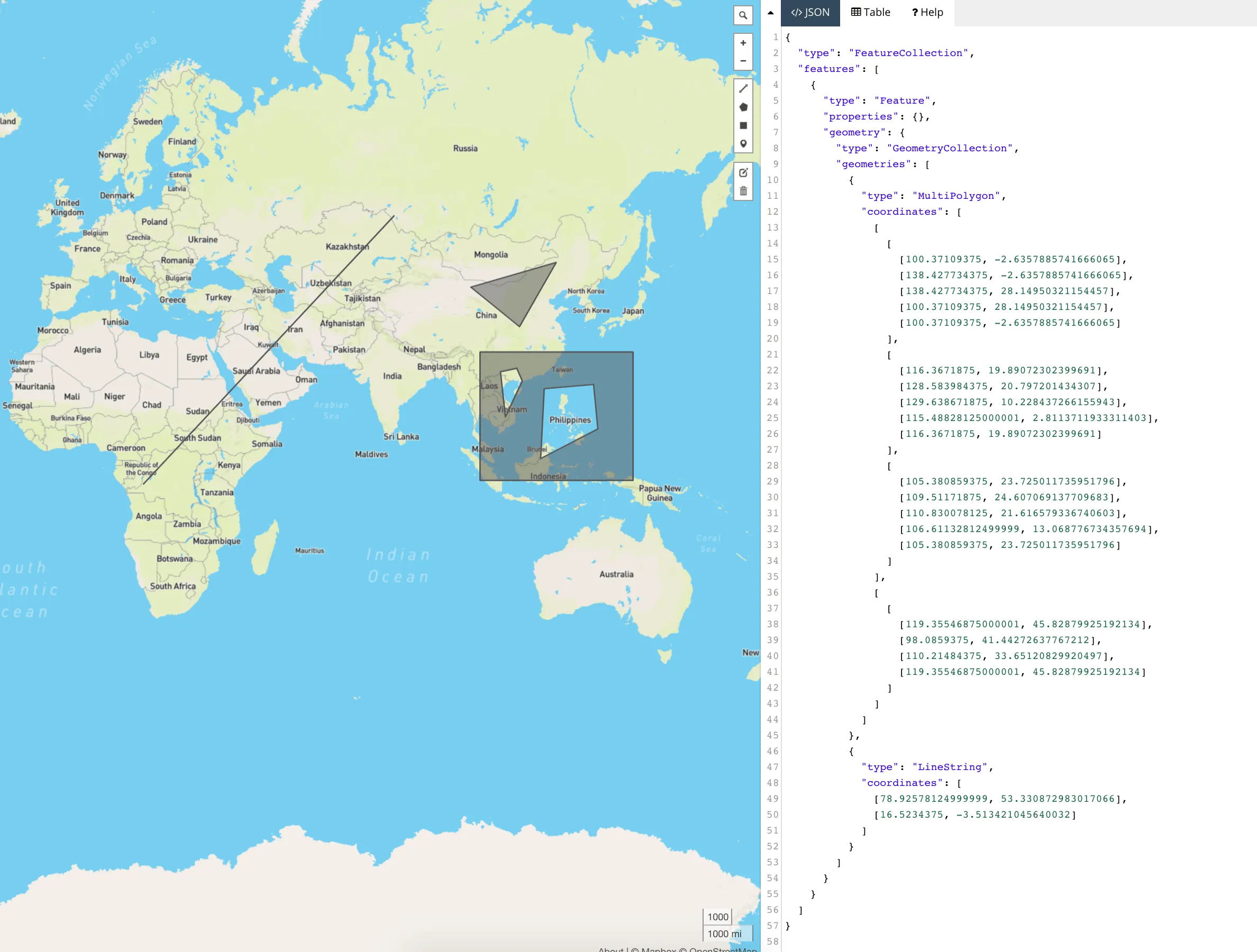Click the FeatureCollection value on line 2
This screenshot has height=952, width=1257.
[x=907, y=53]
